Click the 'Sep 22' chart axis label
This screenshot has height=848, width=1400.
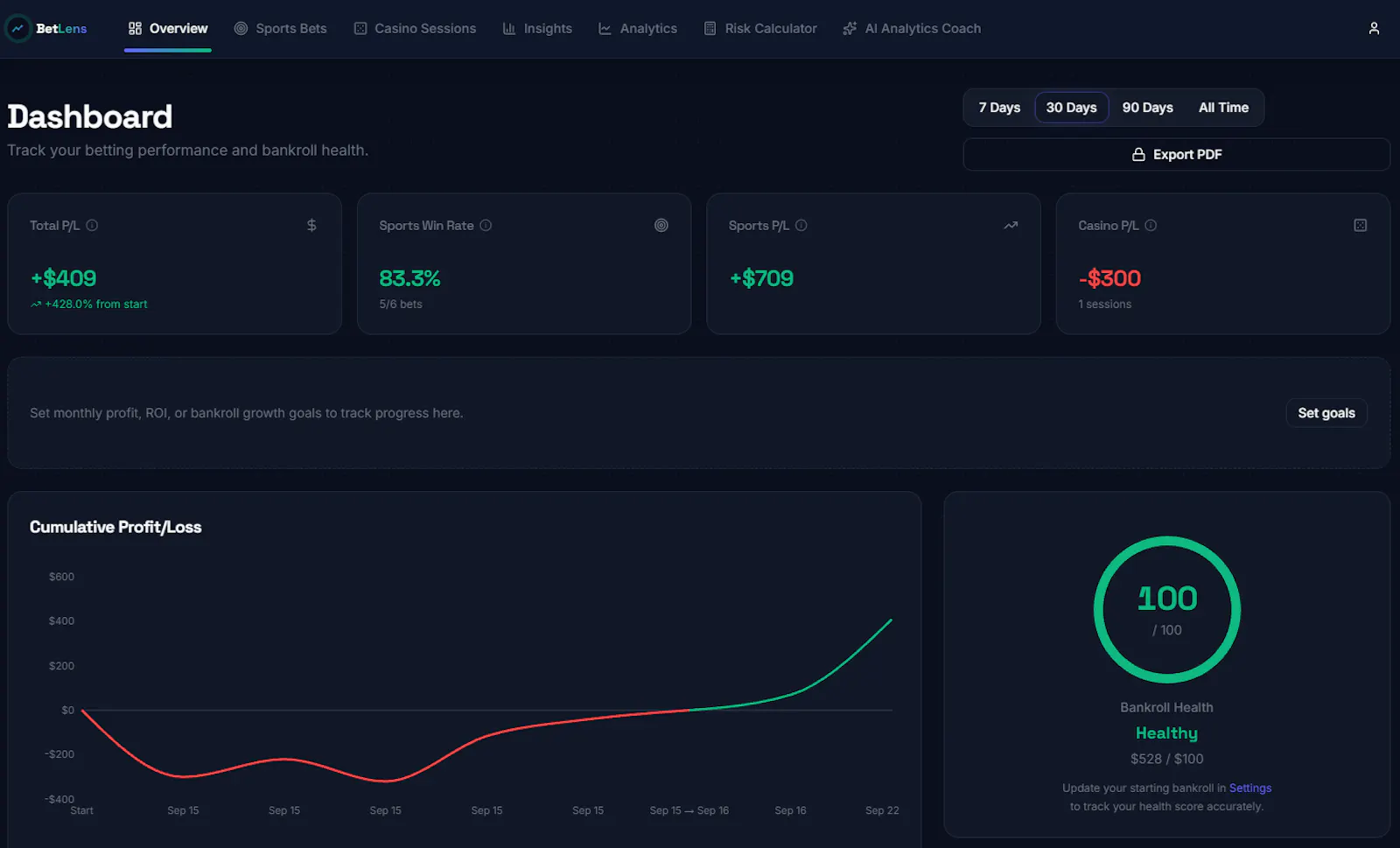coord(882,810)
